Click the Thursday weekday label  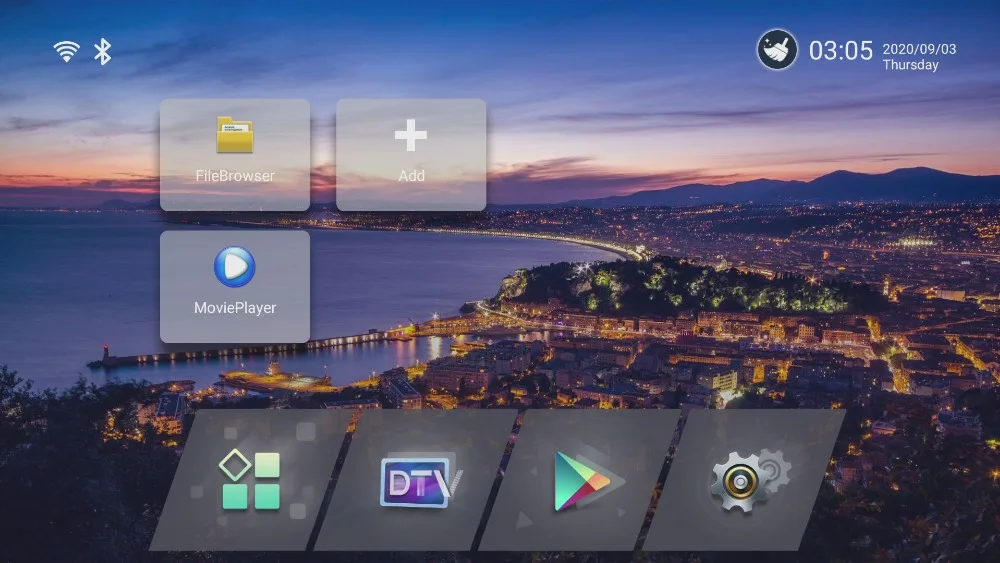click(x=910, y=64)
